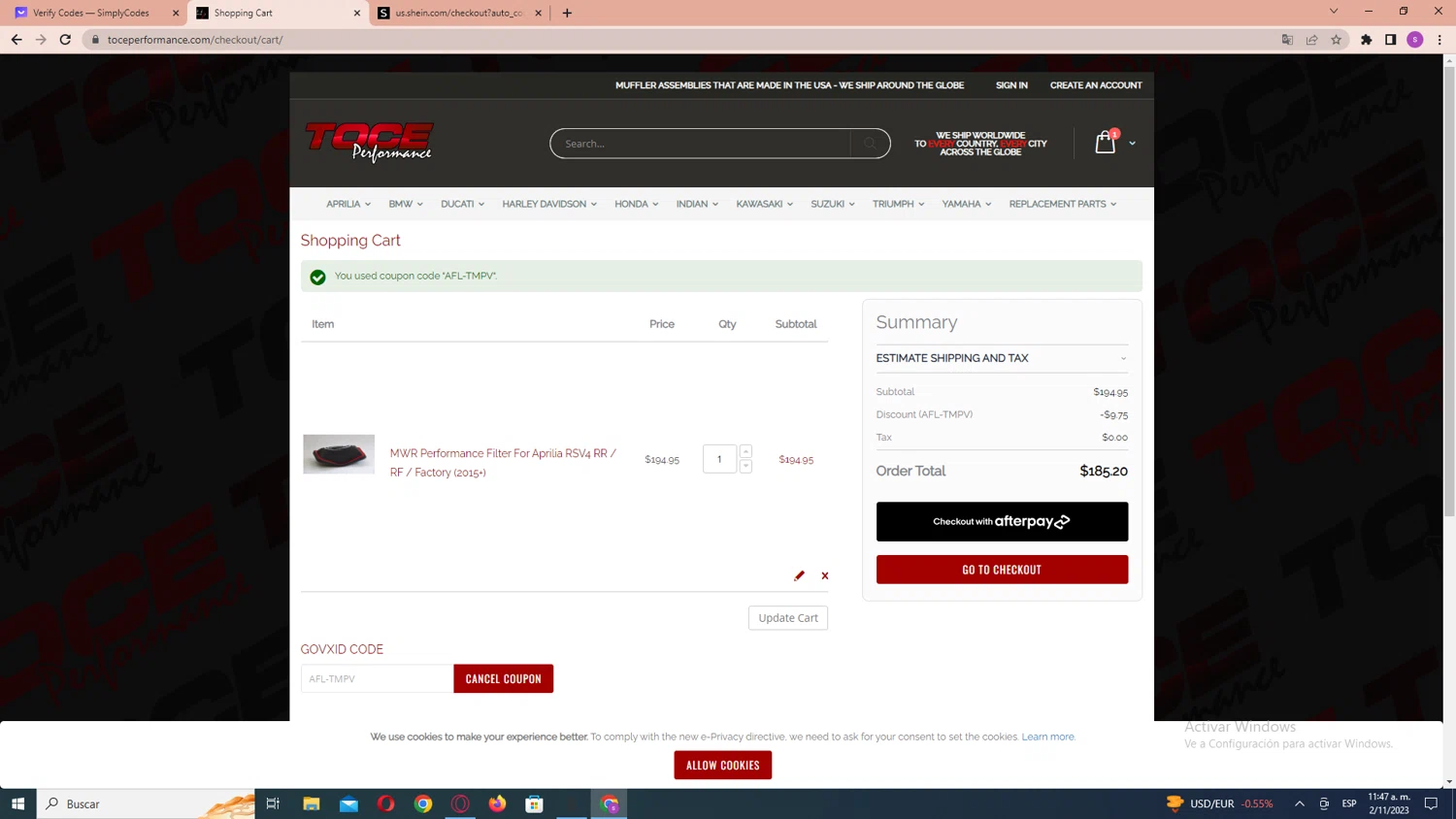
Task: Open the shopping bag cart icon
Action: coord(1105,143)
